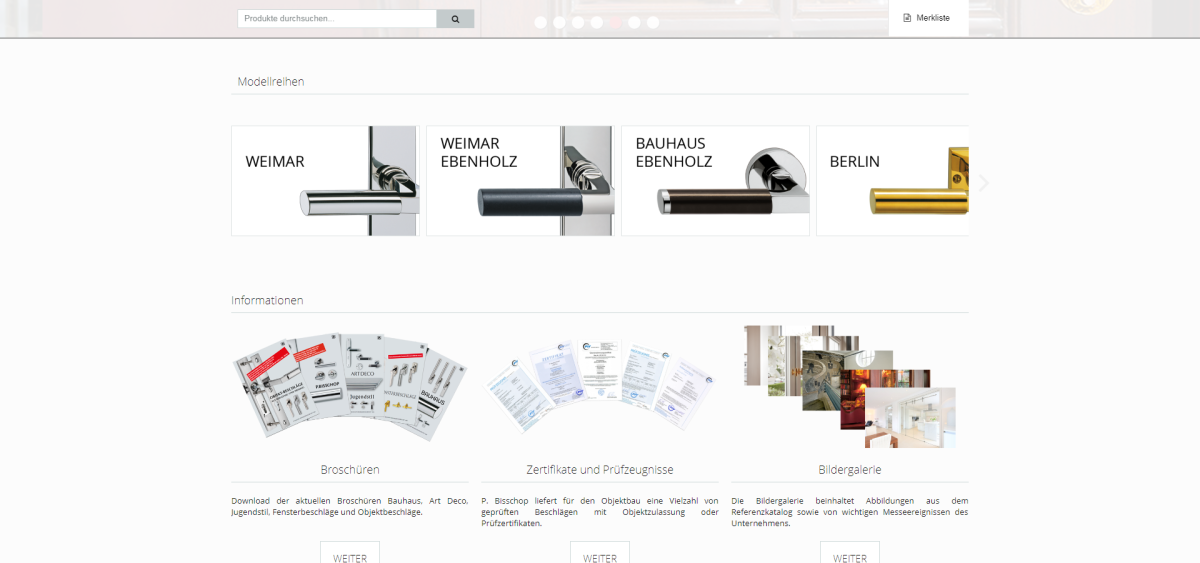The height and width of the screenshot is (563, 1200).
Task: Select the third slider dot
Action: [578, 22]
